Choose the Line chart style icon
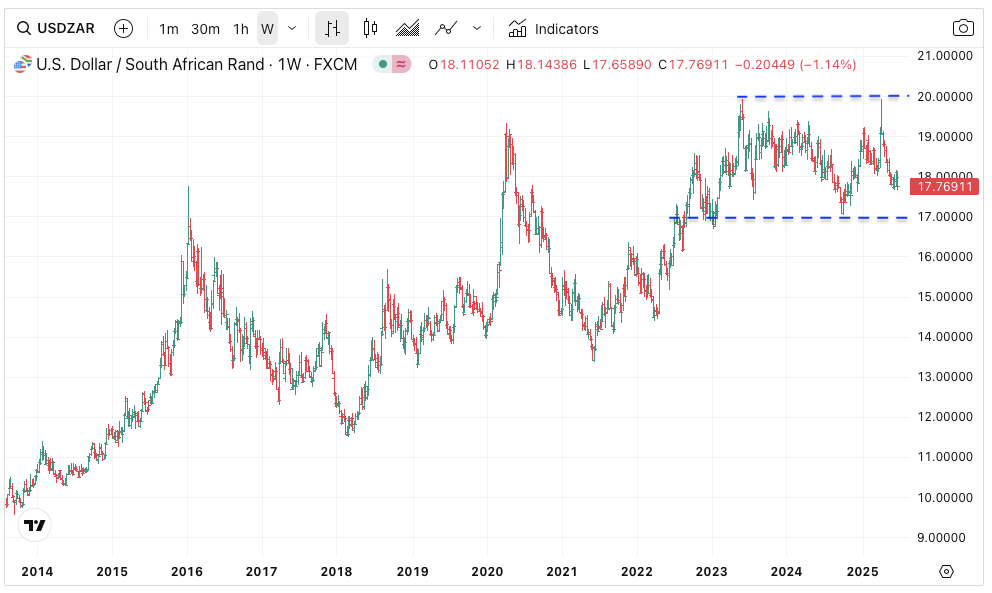992x593 pixels. point(446,29)
